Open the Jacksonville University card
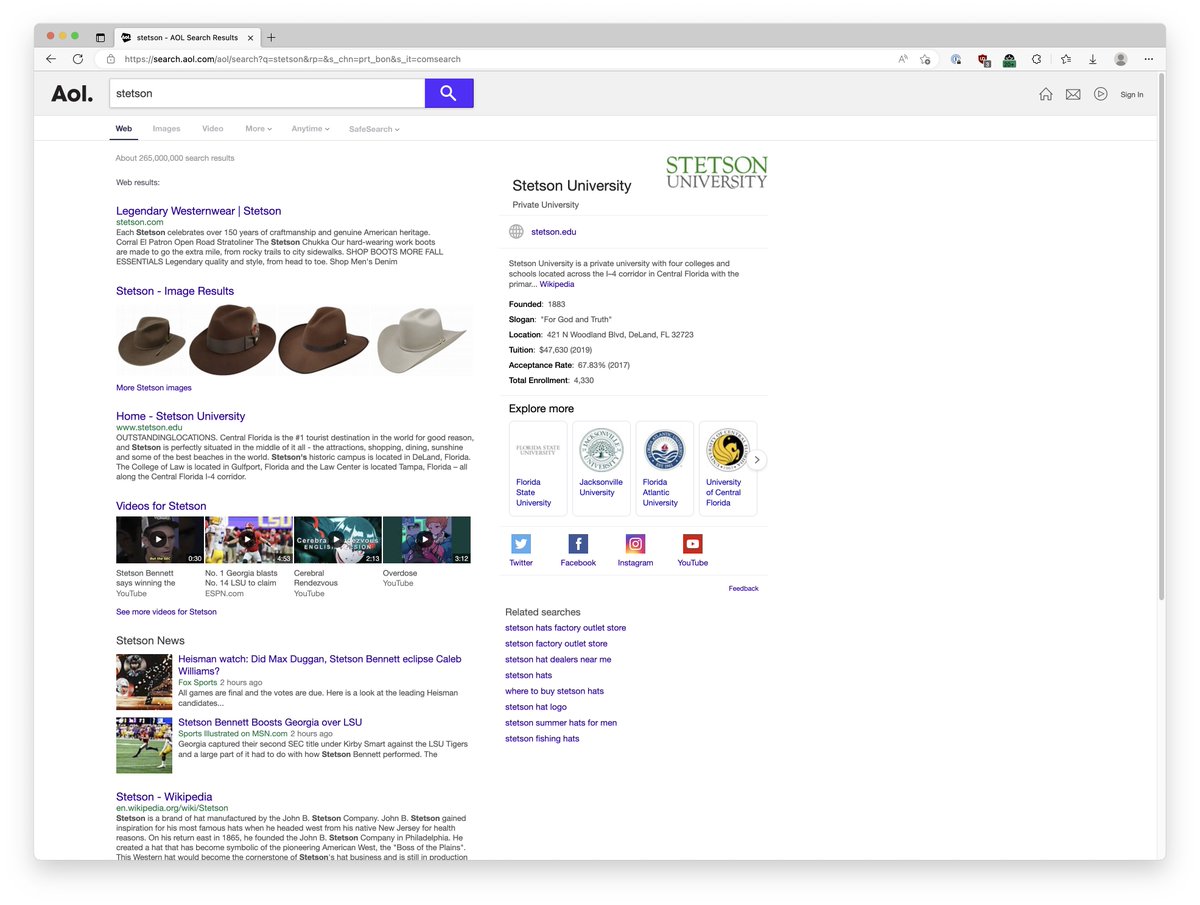Viewport: 1200px width, 905px height. coord(601,468)
